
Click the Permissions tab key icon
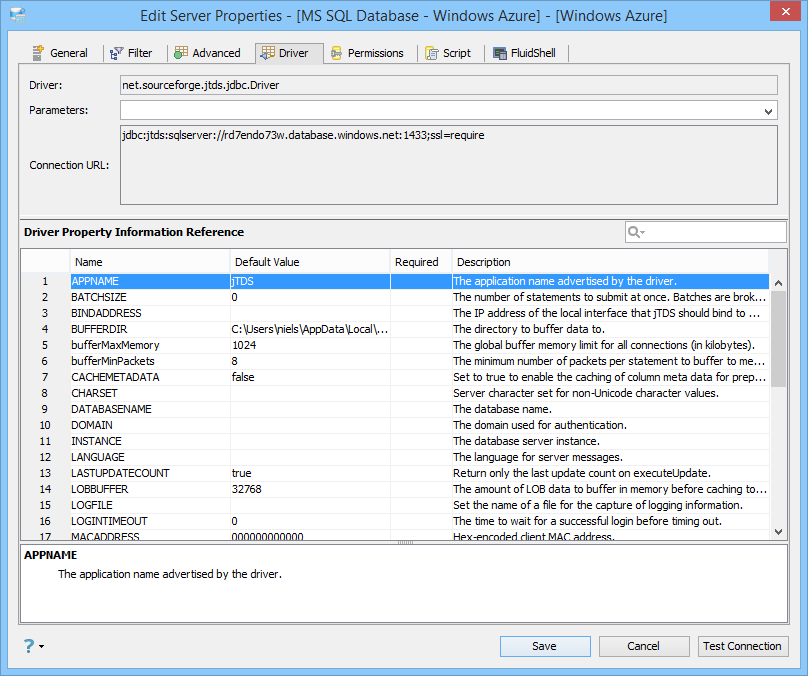(x=336, y=53)
